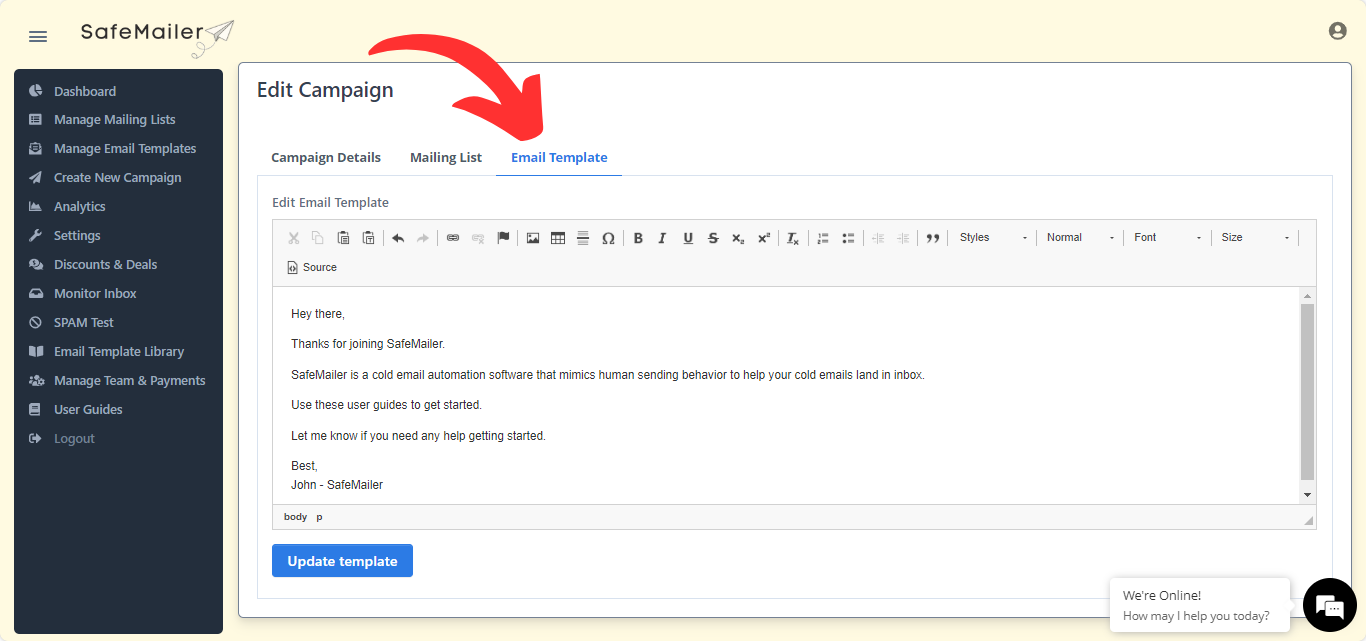Click the "We're Online!" chat popup
Screen dimensions: 1366x641
1199,605
